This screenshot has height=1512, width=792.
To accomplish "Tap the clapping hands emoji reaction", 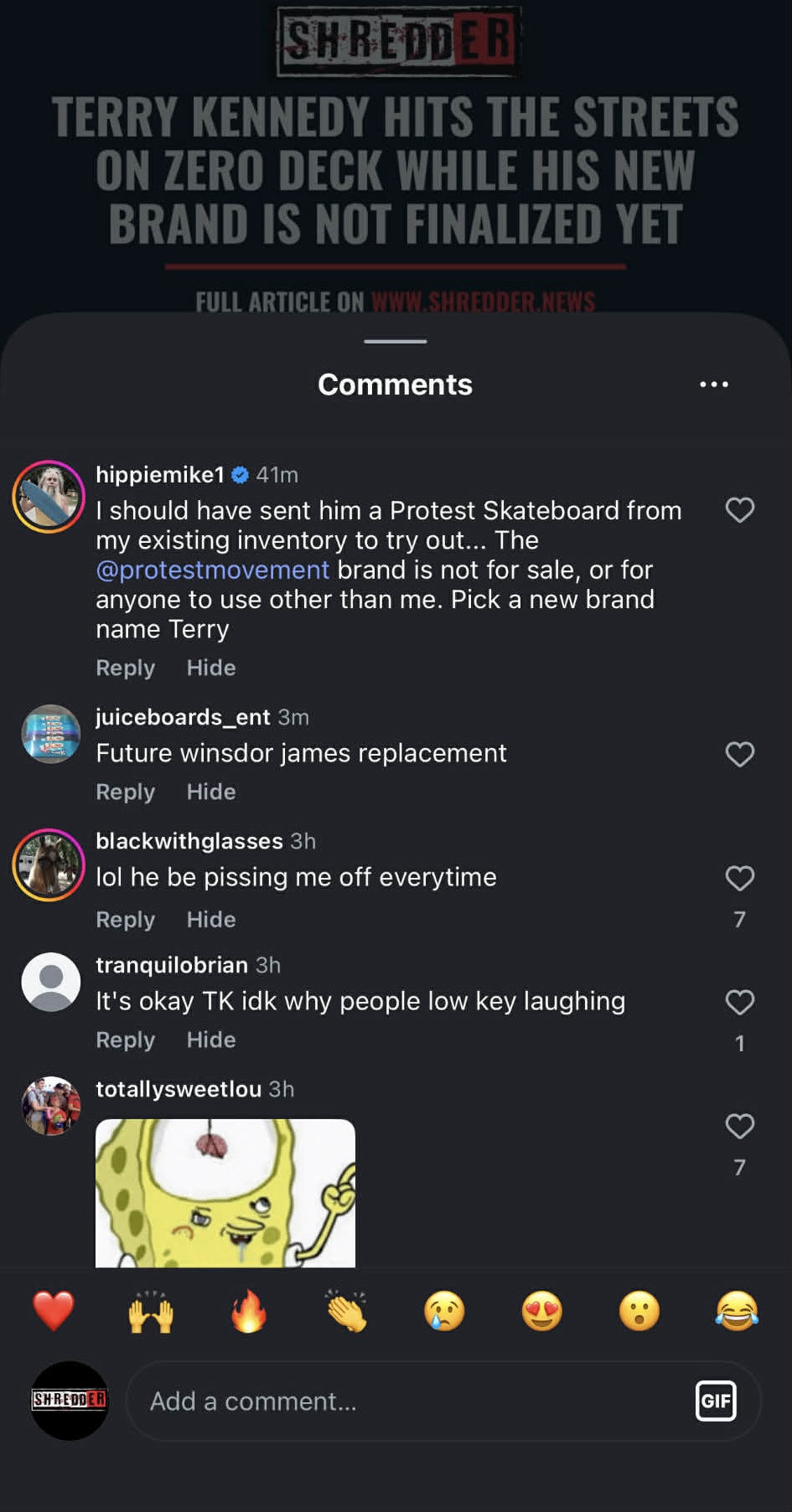I will (346, 1311).
